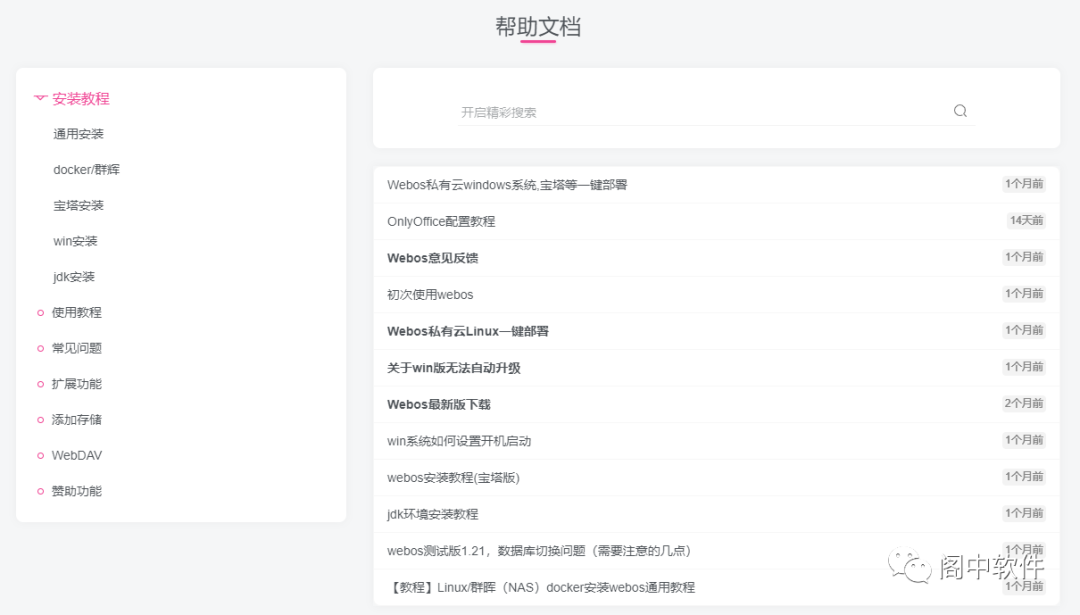Click 1个月前 tag on Webos意见反馈 row
The width and height of the screenshot is (1080, 615).
pos(1024,257)
